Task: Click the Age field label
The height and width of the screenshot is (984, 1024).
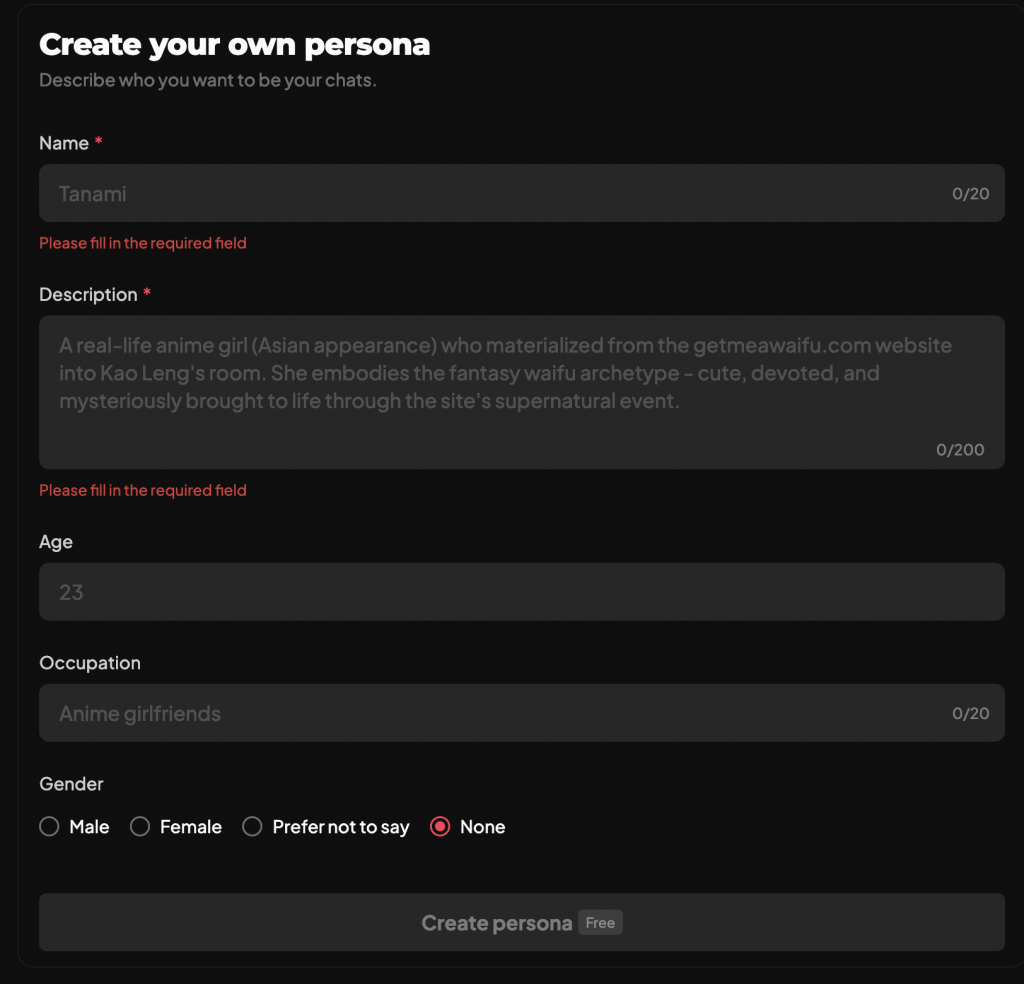Action: pos(56,542)
